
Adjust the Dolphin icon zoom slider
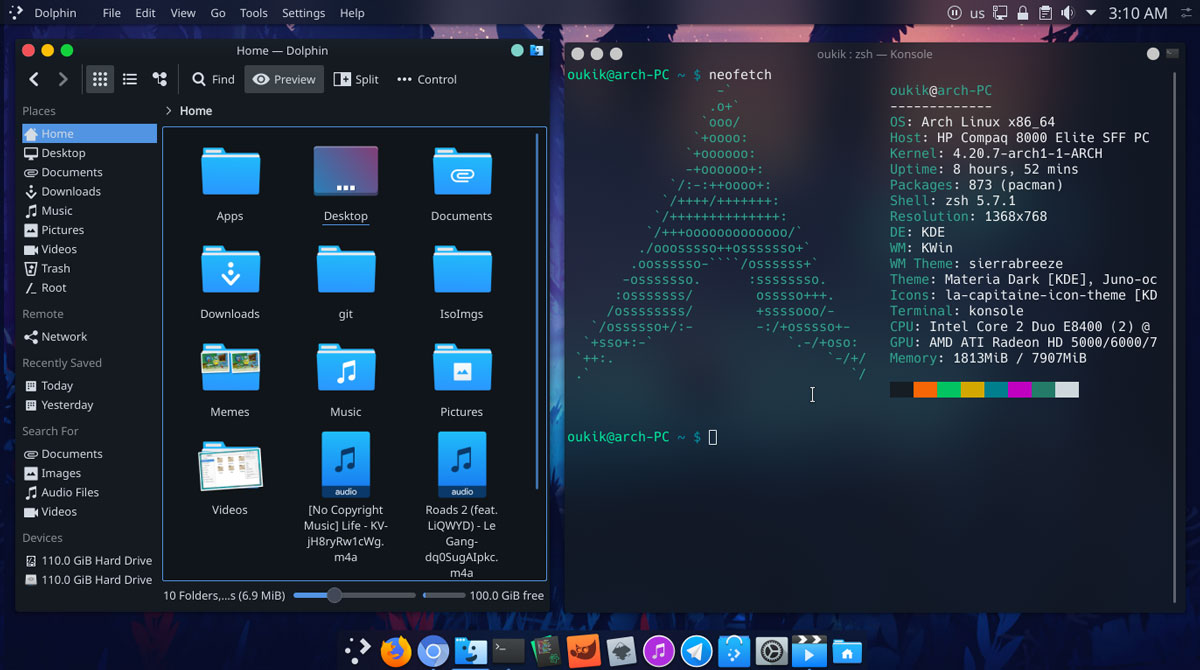point(354,595)
